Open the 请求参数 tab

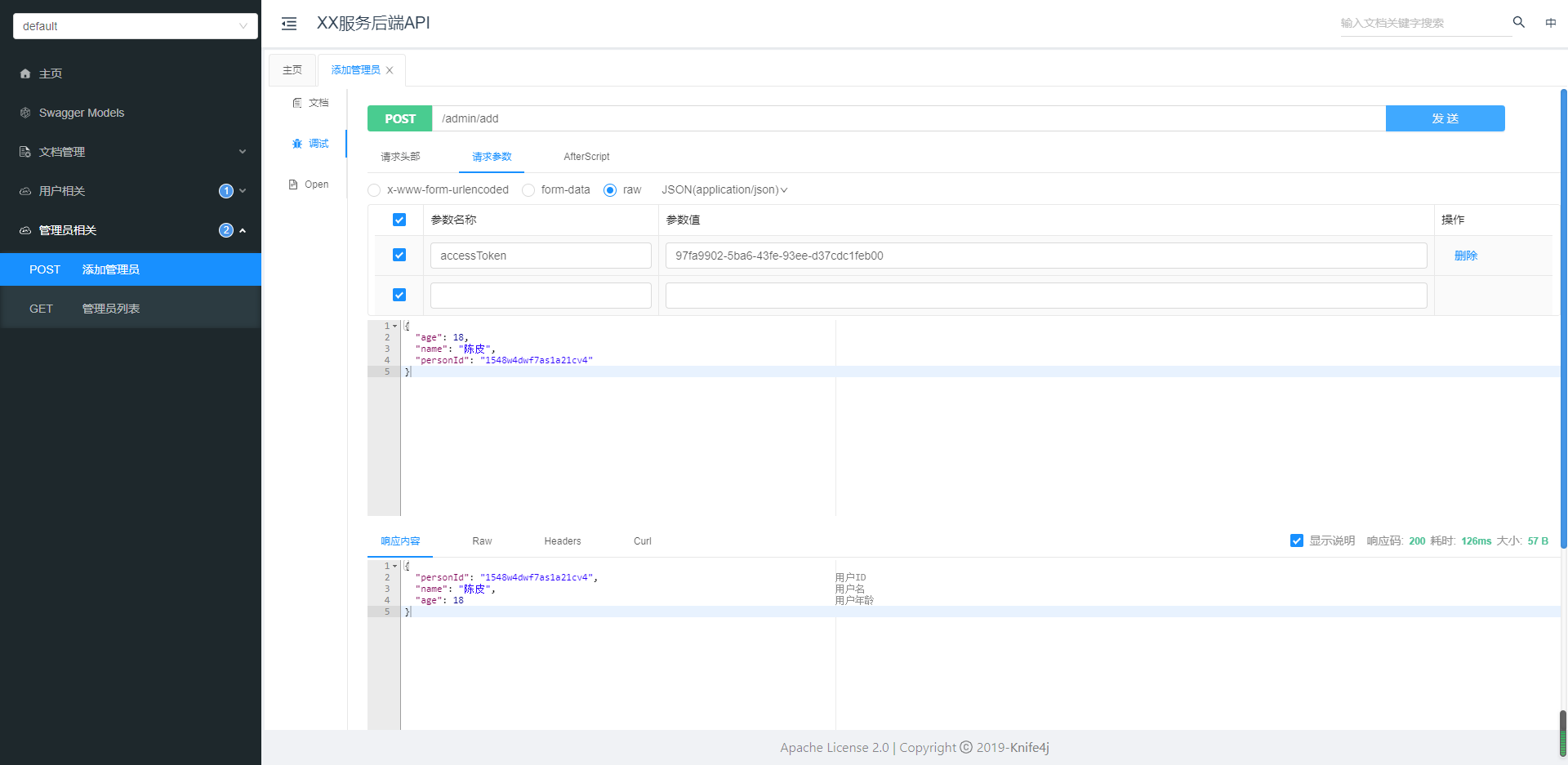click(492, 157)
